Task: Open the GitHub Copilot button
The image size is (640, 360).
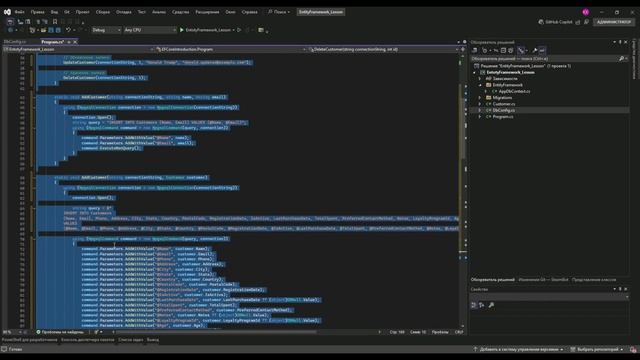Action: coord(556,22)
